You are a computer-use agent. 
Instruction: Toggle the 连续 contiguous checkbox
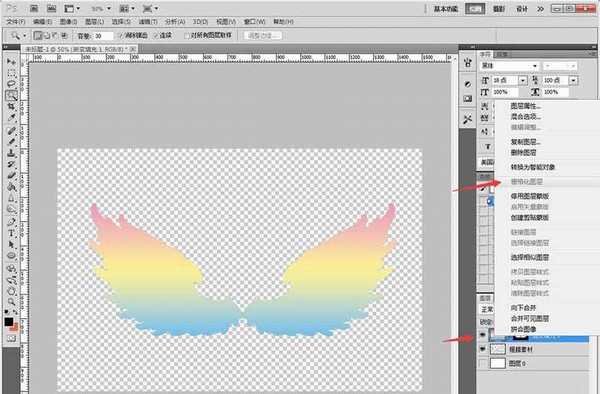156,36
